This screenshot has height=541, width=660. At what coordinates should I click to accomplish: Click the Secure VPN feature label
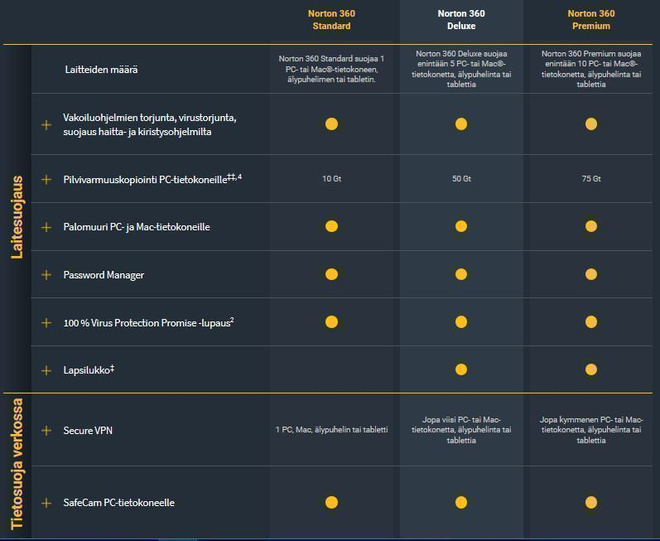pos(88,431)
